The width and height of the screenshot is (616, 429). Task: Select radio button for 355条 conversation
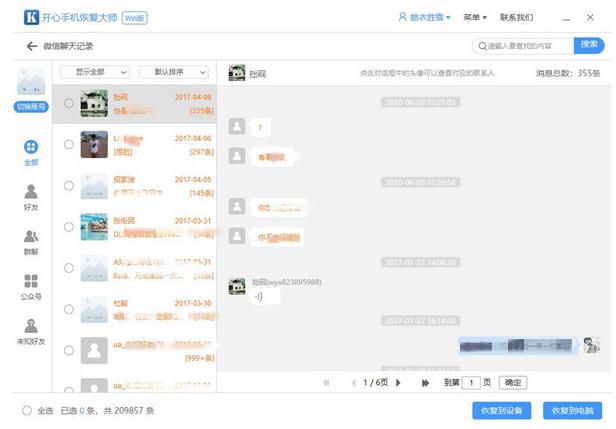(x=69, y=103)
